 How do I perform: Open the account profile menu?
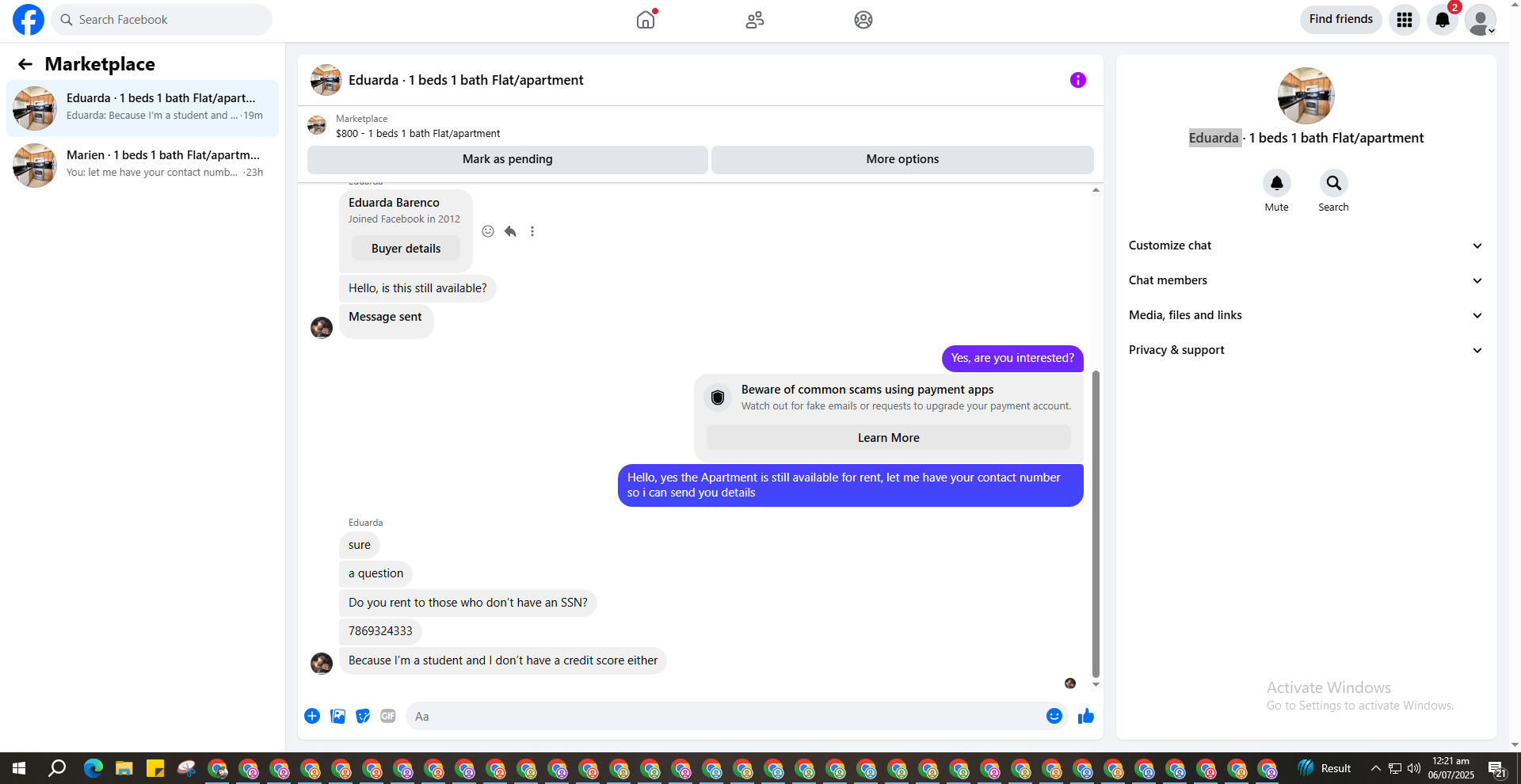point(1480,20)
